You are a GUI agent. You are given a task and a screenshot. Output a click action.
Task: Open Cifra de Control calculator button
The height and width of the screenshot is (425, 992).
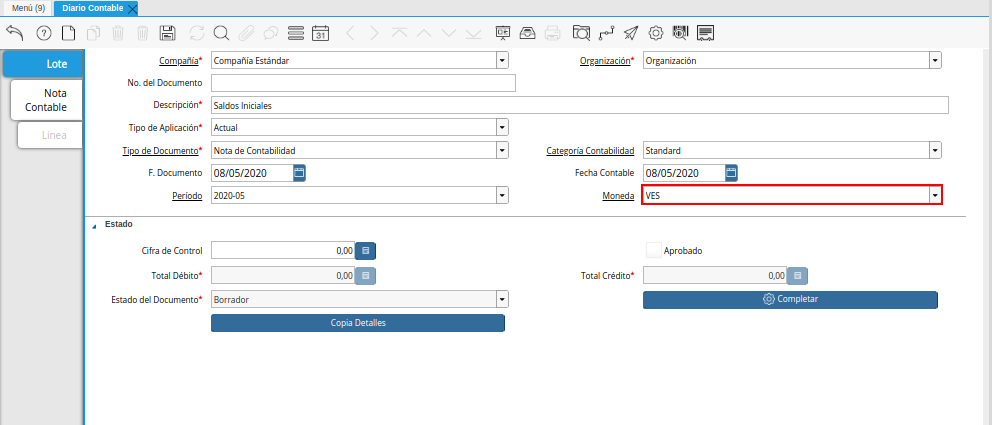pyautogui.click(x=366, y=250)
